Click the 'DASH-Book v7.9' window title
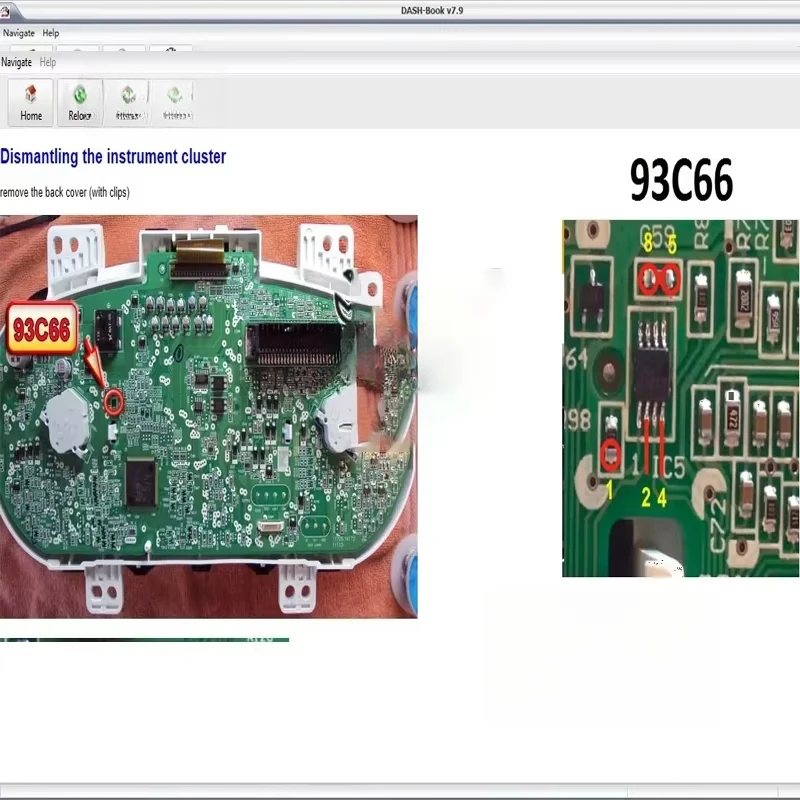The width and height of the screenshot is (800, 800). tap(432, 10)
